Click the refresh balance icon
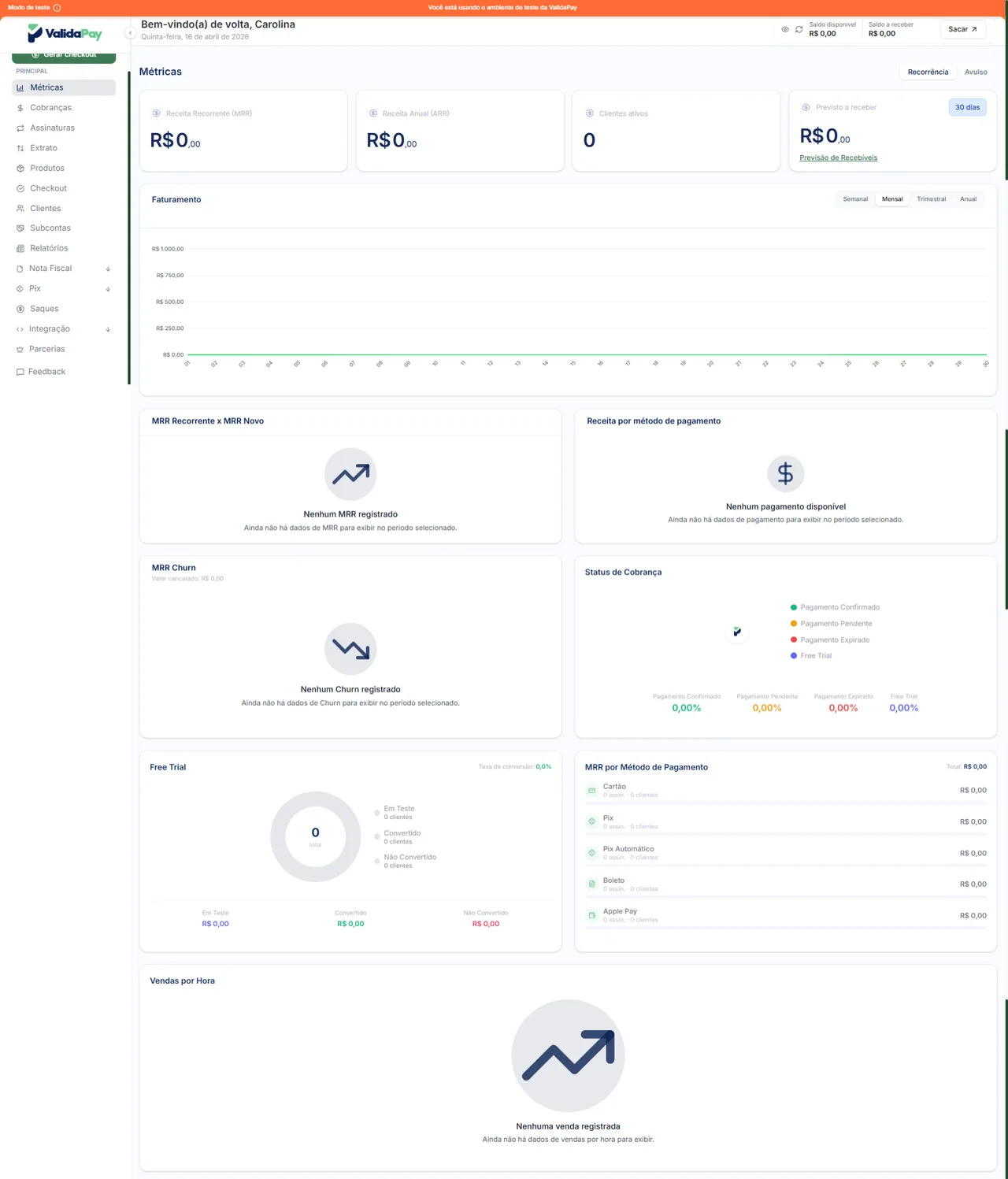 click(x=799, y=29)
